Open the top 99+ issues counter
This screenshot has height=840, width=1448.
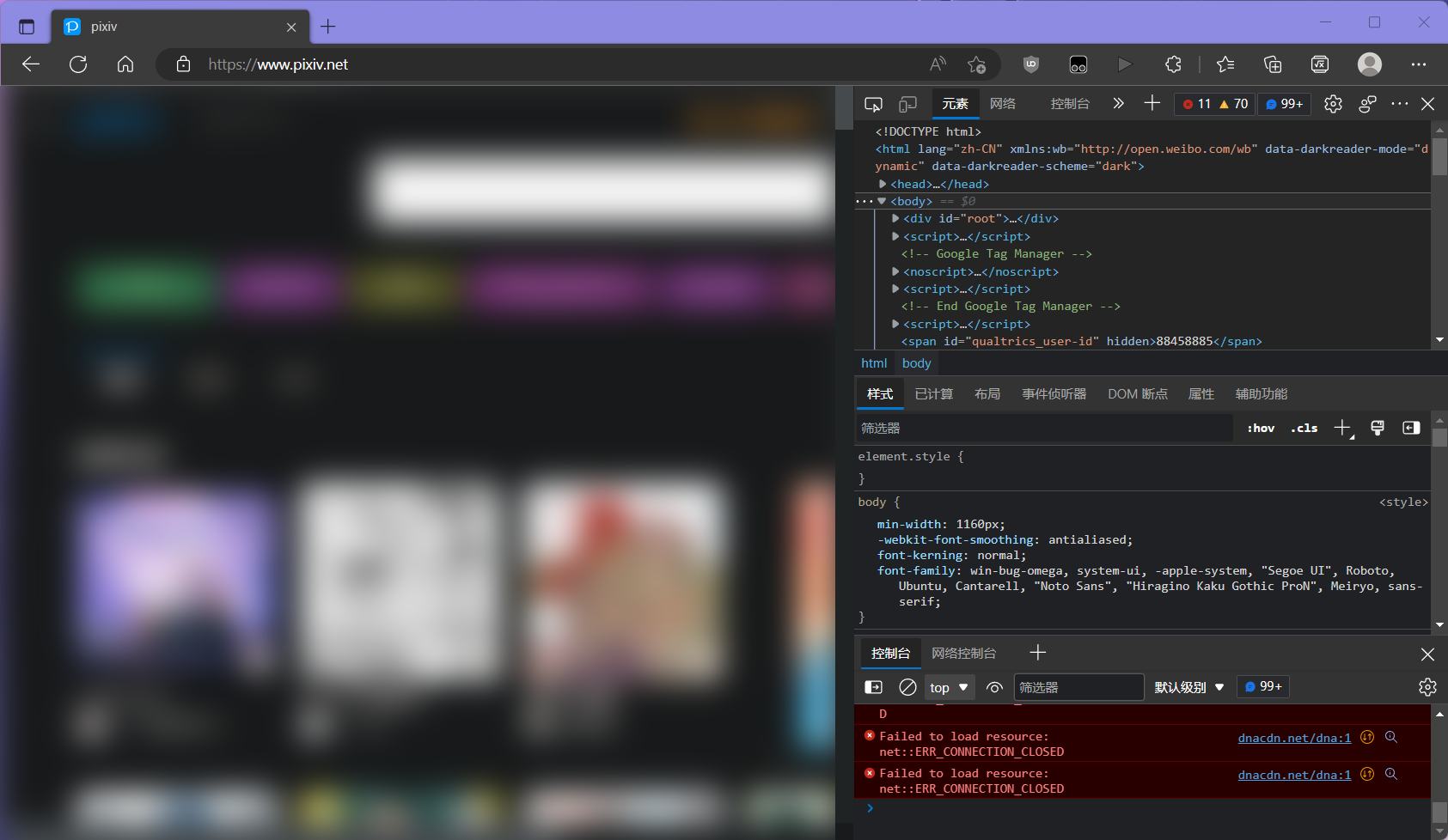(1285, 104)
